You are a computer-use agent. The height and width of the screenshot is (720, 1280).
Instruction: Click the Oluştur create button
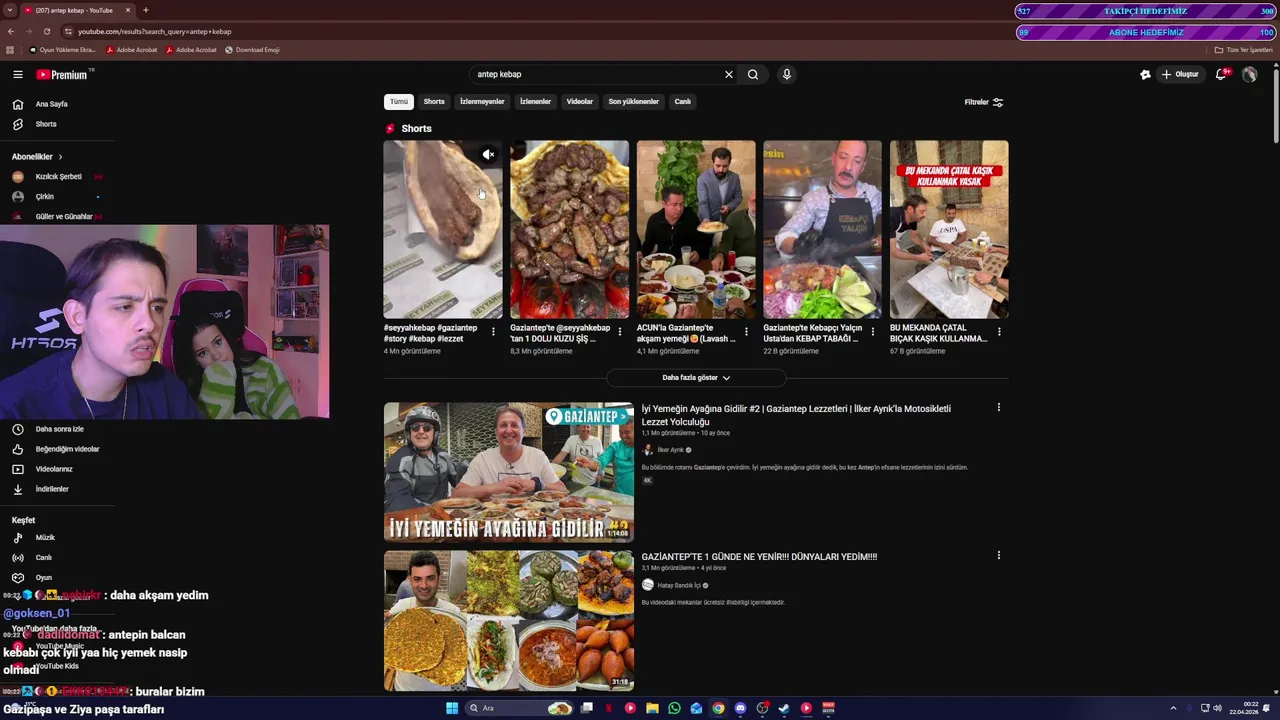1180,74
